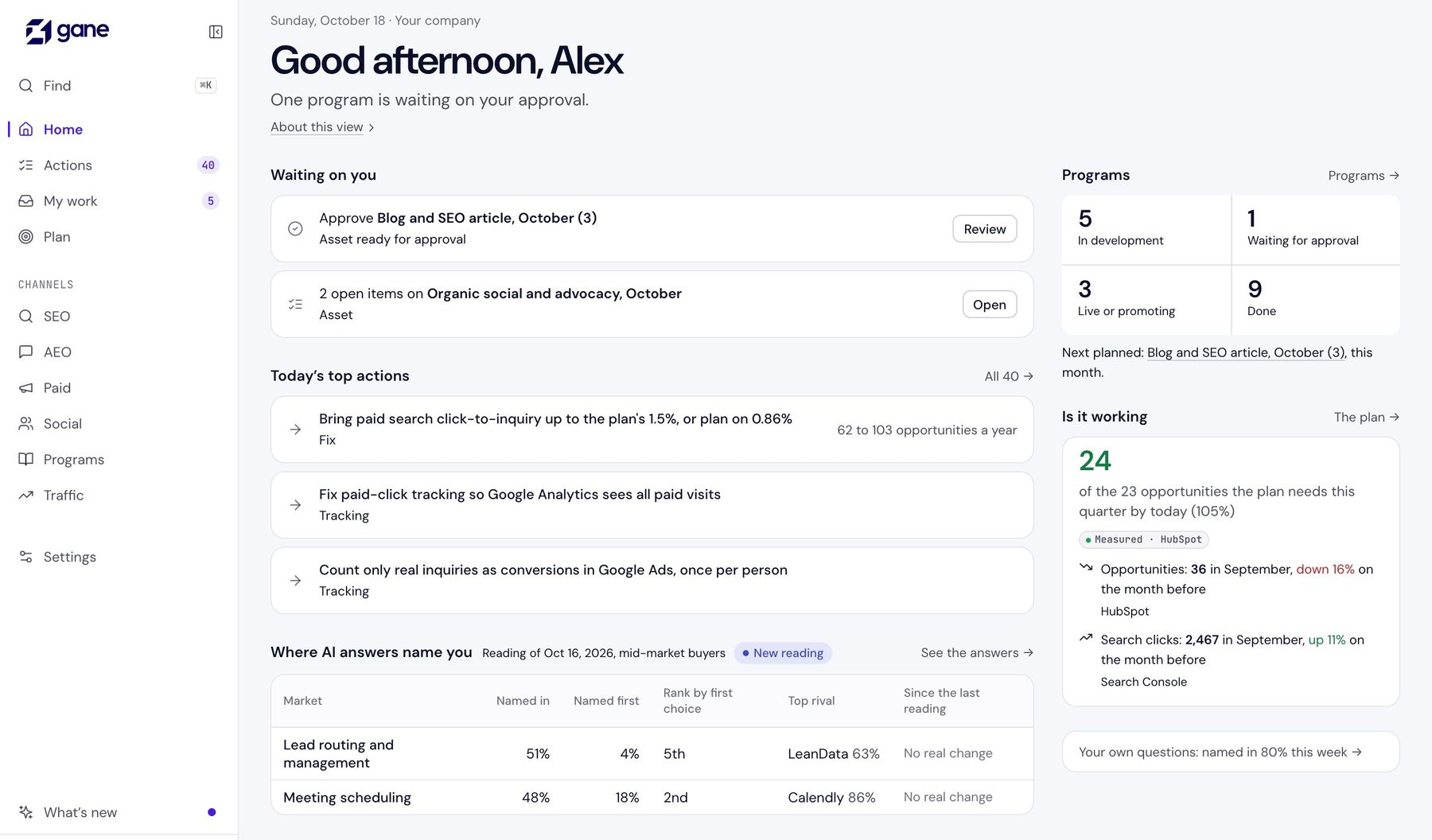Click LeanData 63% top rival cell

click(834, 753)
